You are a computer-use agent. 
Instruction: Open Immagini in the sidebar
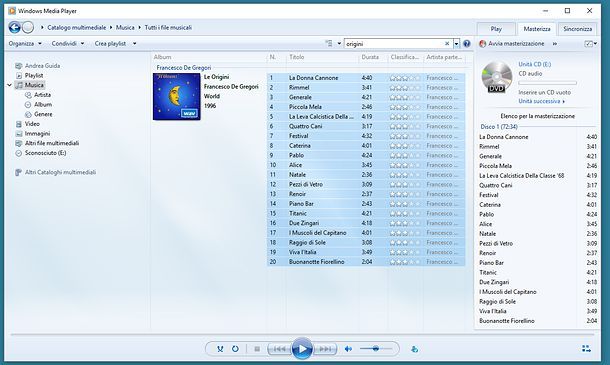click(37, 133)
